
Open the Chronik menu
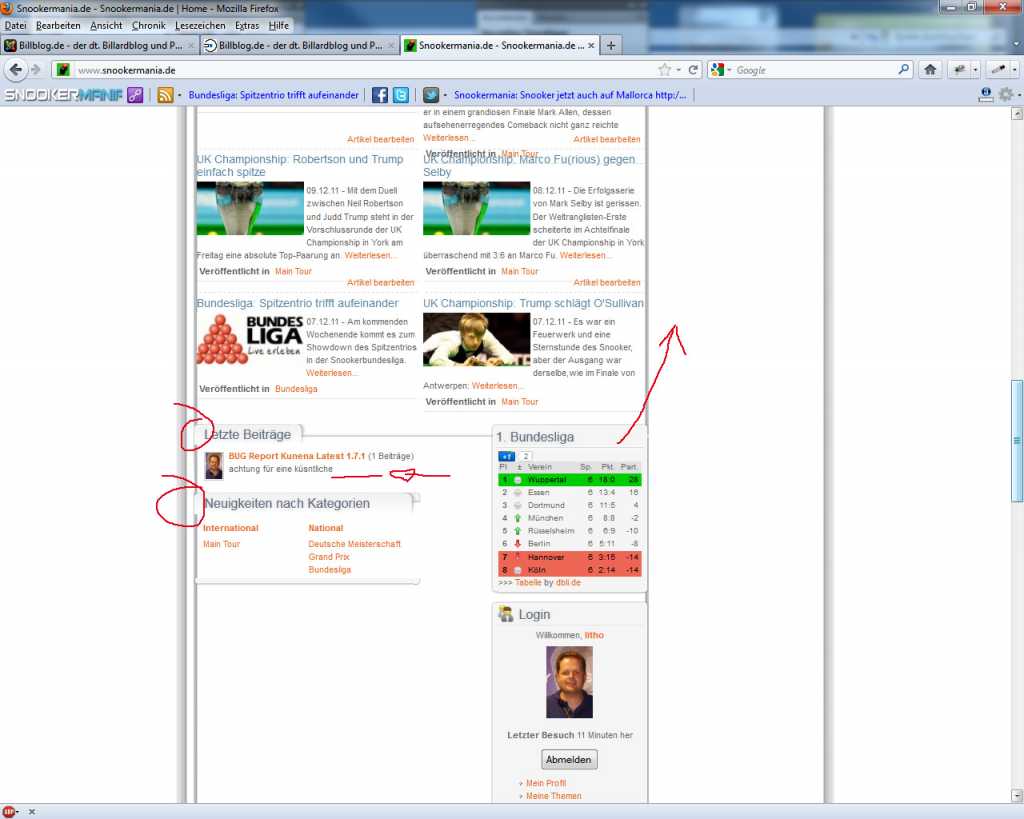tap(149, 25)
